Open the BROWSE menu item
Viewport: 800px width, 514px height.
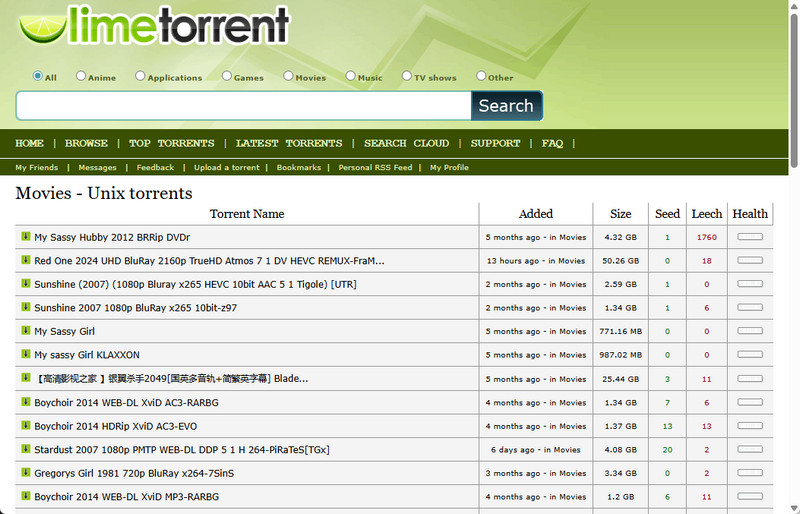(x=86, y=143)
